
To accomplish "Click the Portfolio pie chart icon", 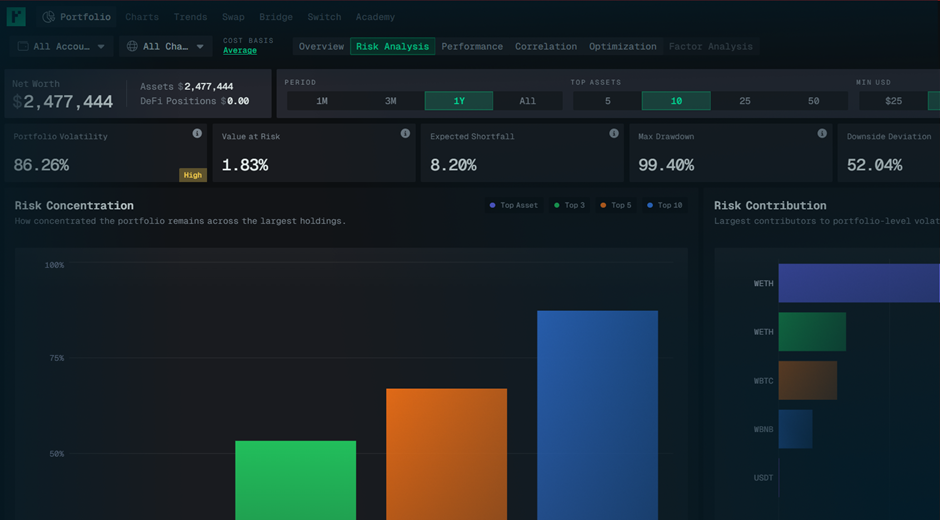I will (x=49, y=17).
